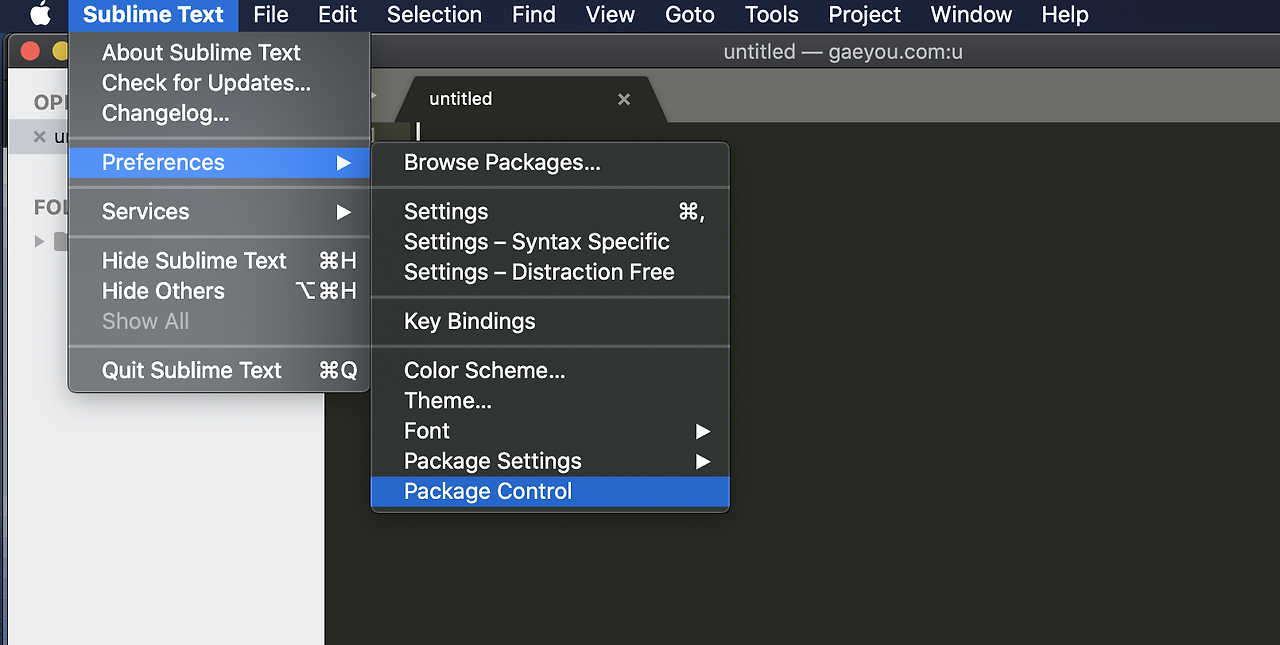Screen dimensions: 1280x645
Task: Expand the Package Settings submenu
Action: click(x=550, y=461)
